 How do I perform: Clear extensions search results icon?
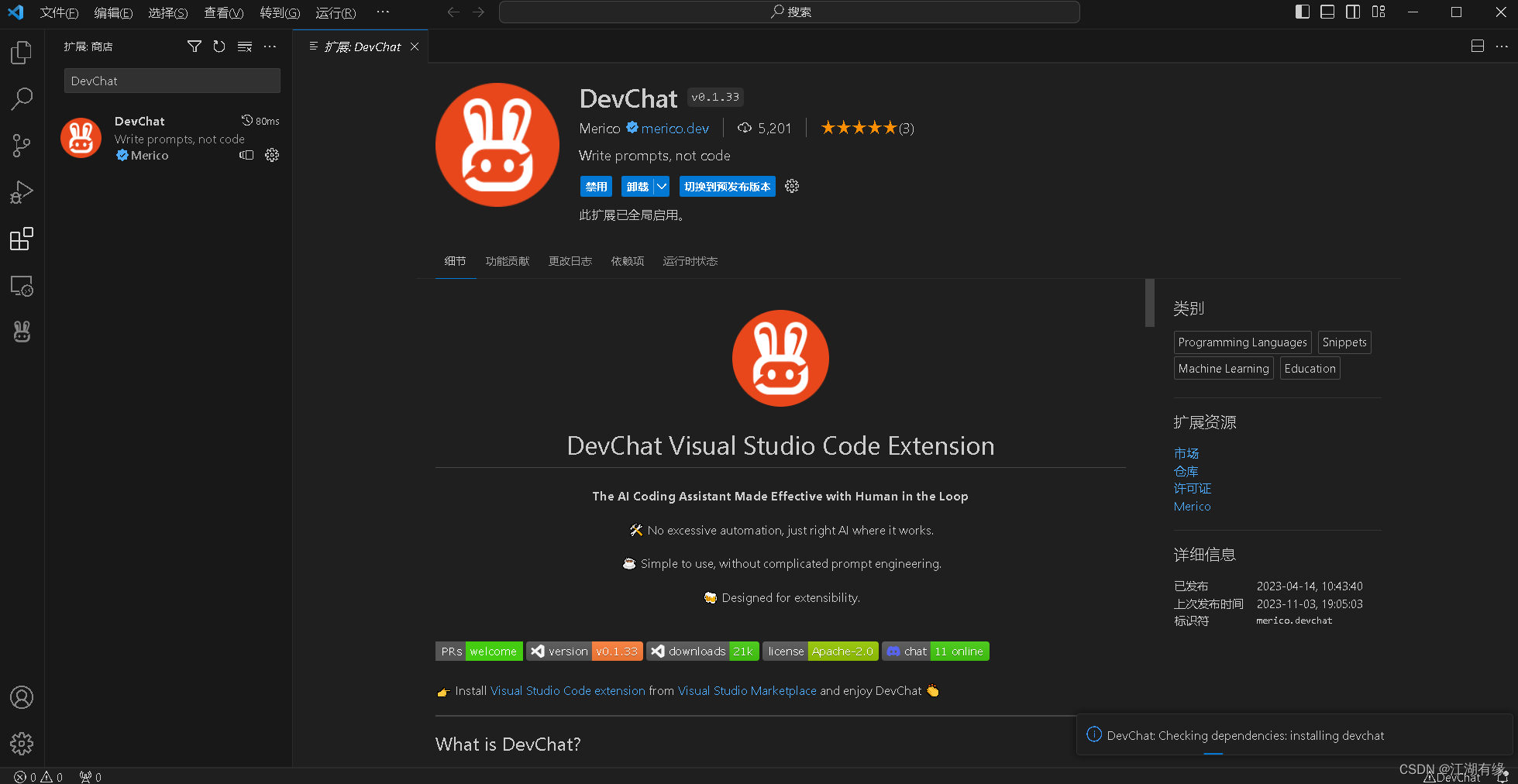pyautogui.click(x=245, y=46)
